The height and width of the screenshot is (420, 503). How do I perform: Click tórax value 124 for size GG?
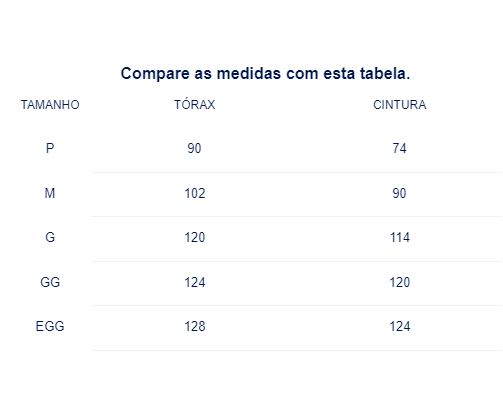195,282
